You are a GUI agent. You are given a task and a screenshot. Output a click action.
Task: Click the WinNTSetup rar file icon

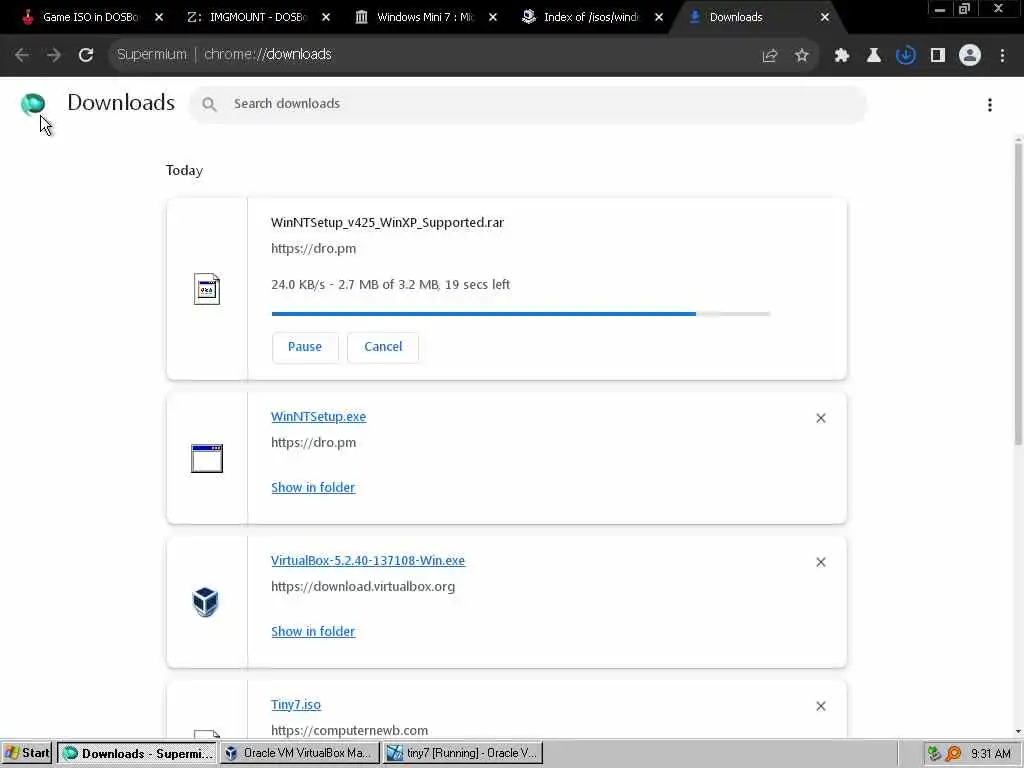pyautogui.click(x=206, y=289)
